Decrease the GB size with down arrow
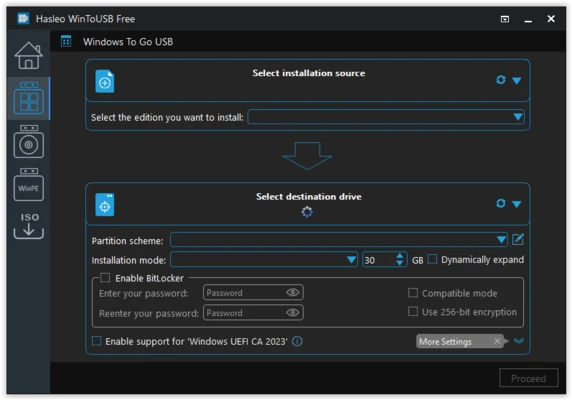 click(400, 263)
